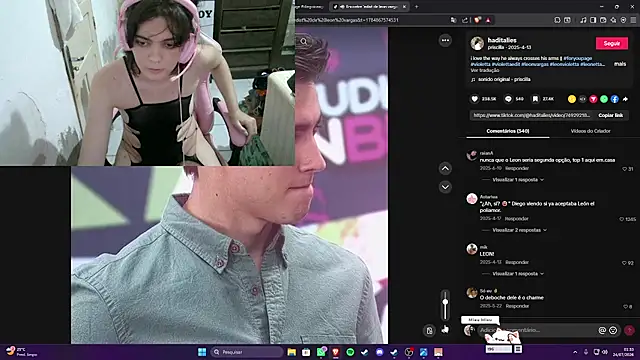This screenshot has width=640, height=360.
Task: Save video with the bookmark icon
Action: point(535,99)
